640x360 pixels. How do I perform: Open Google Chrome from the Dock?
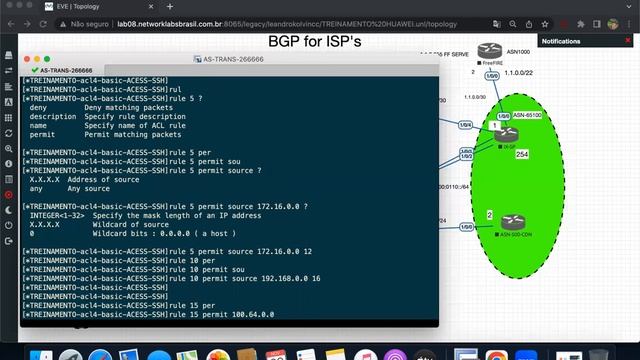pyautogui.click(x=496, y=355)
